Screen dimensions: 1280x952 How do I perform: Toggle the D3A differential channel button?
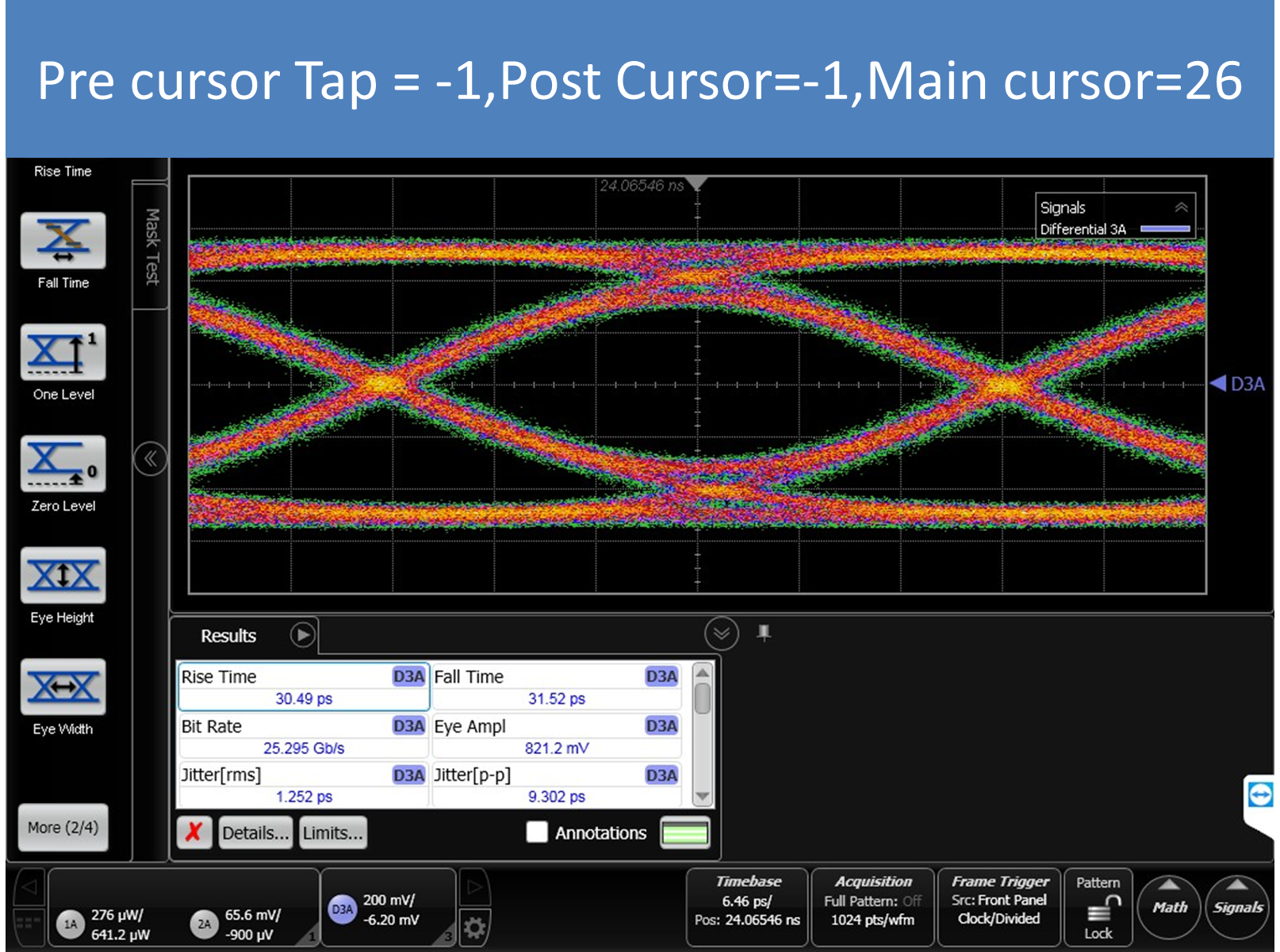(x=342, y=909)
